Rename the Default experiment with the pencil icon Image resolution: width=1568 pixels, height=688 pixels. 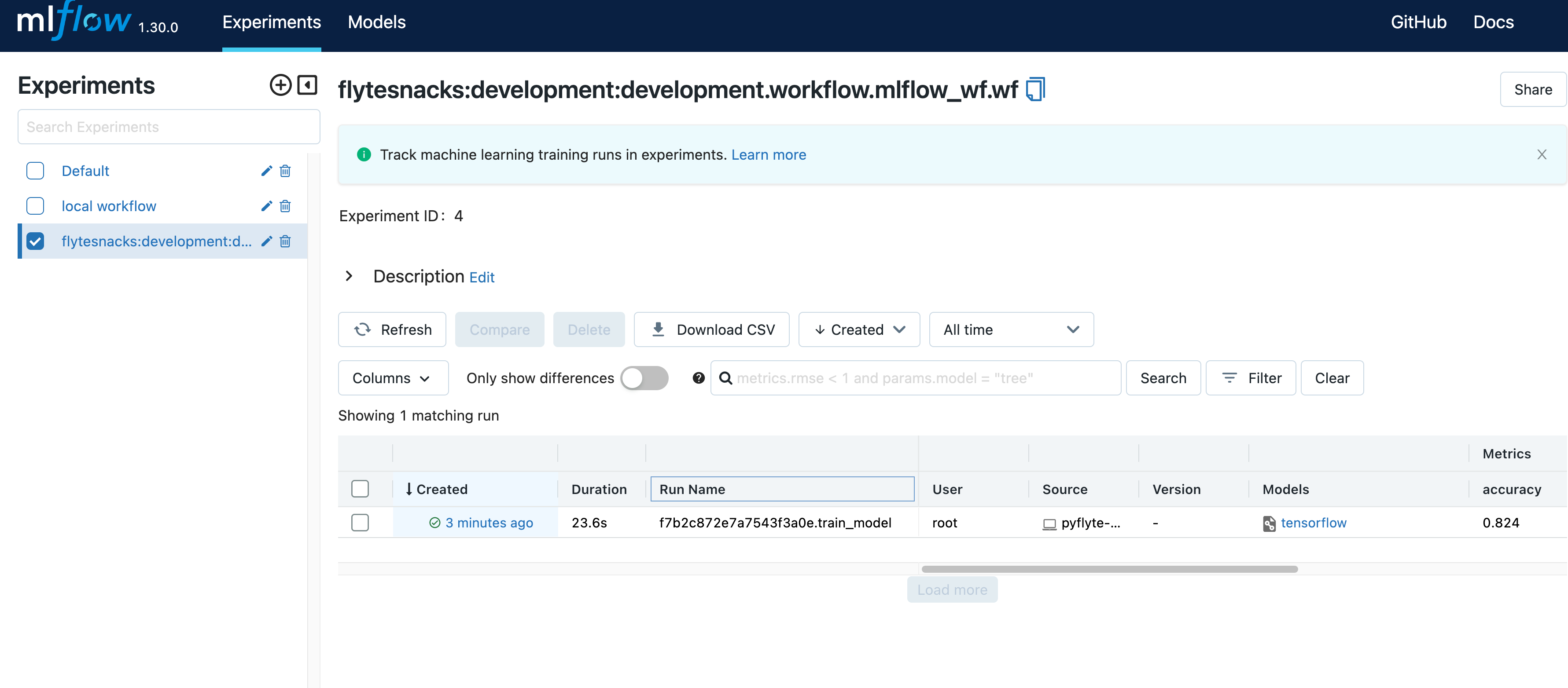[266, 171]
